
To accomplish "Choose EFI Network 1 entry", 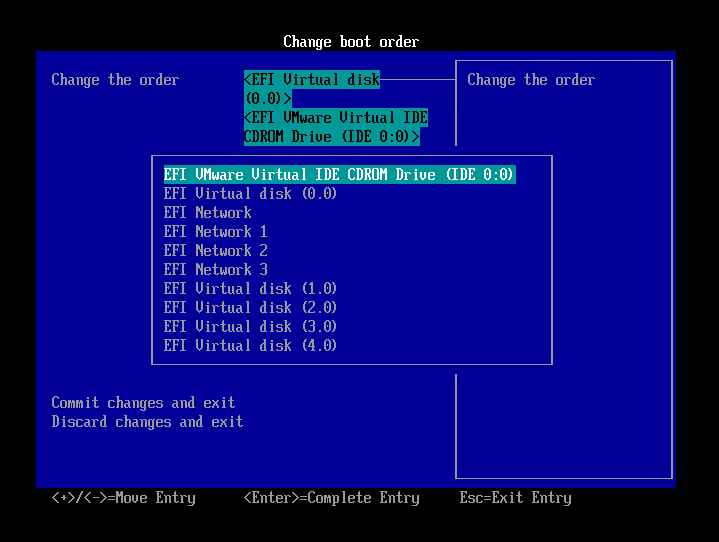I will pos(216,232).
